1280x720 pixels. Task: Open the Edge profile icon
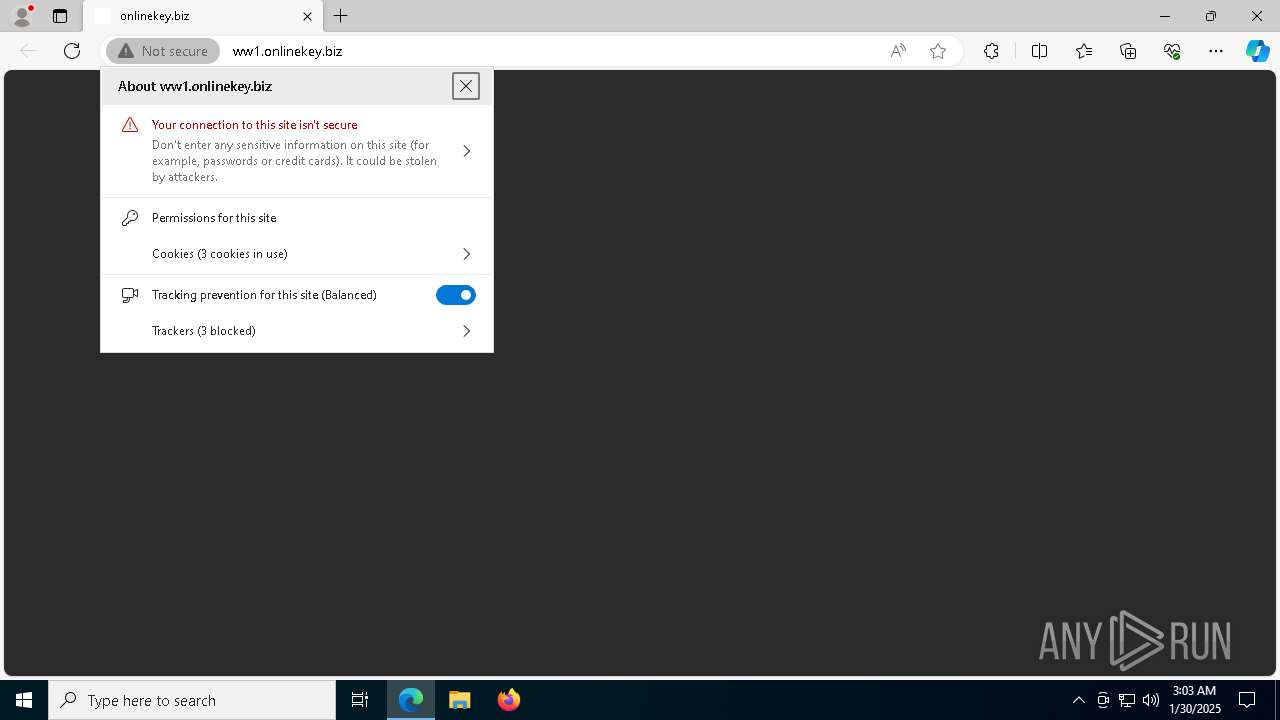pos(22,16)
